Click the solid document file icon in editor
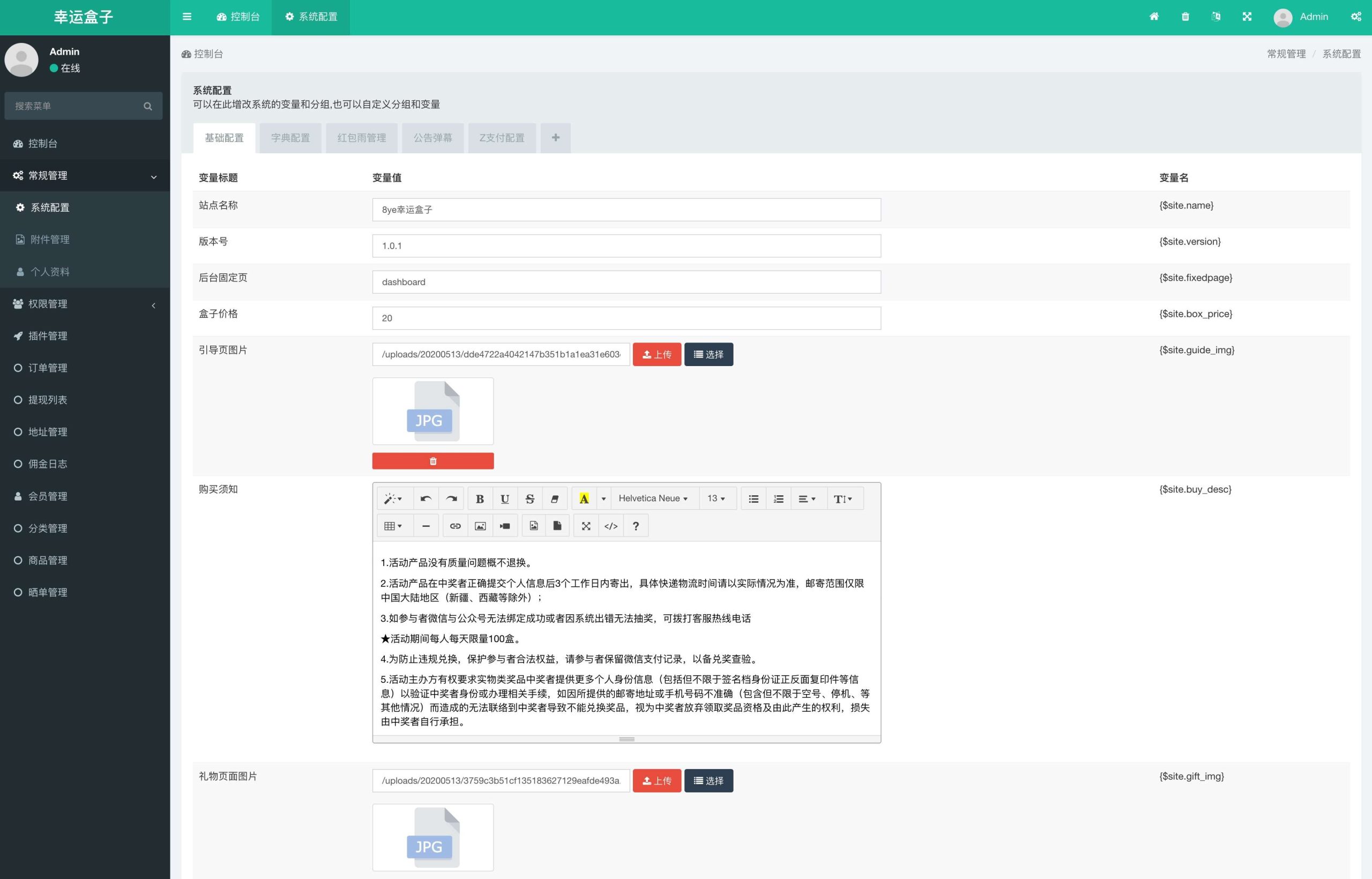The image size is (1372, 879). coord(557,526)
